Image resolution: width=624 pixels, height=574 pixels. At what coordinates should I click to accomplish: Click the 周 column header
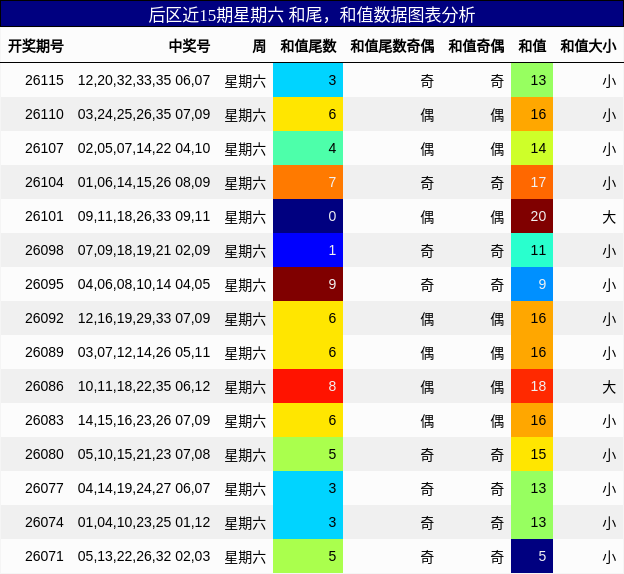pos(259,46)
